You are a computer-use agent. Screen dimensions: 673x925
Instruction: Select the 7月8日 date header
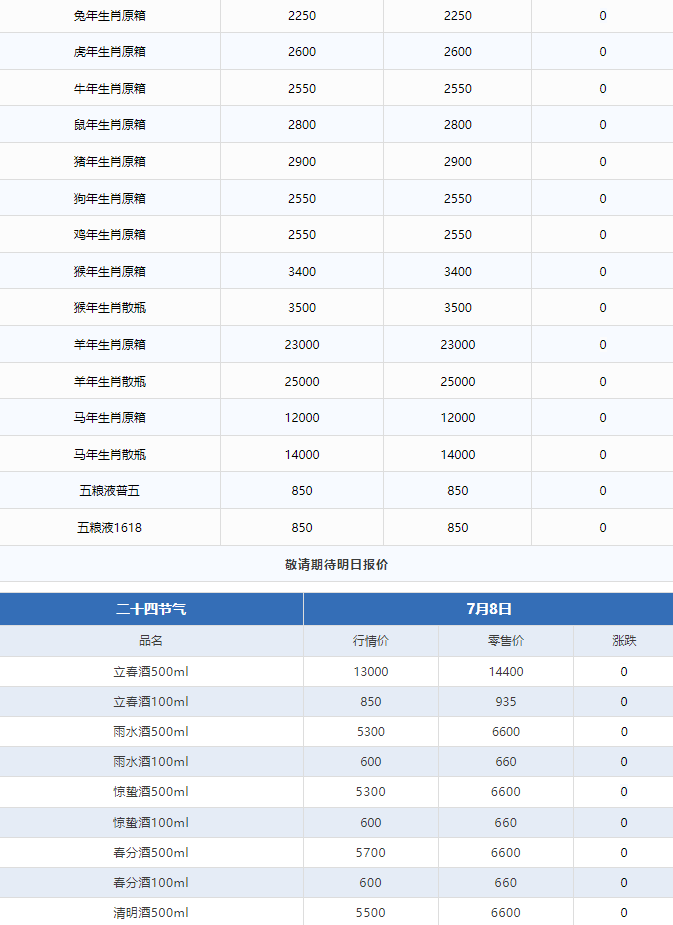click(x=488, y=608)
